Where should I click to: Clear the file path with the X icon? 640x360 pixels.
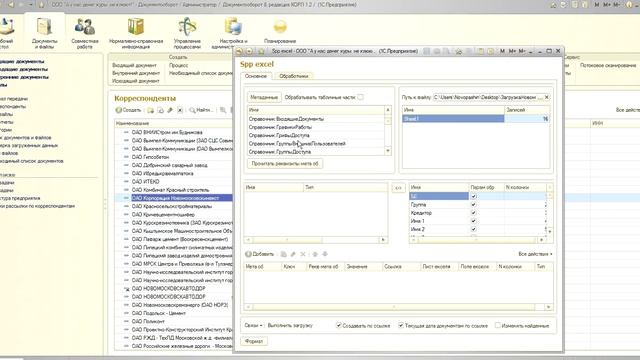click(x=547, y=97)
